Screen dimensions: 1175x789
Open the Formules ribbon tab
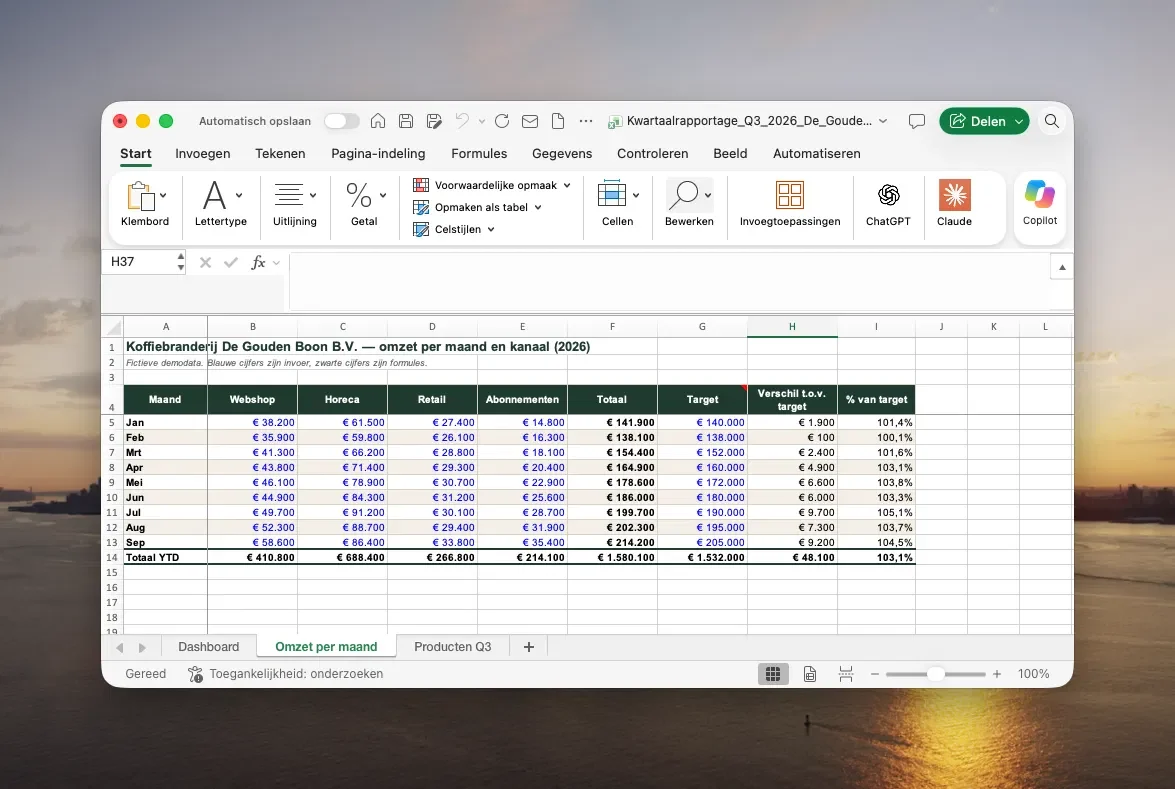(479, 154)
